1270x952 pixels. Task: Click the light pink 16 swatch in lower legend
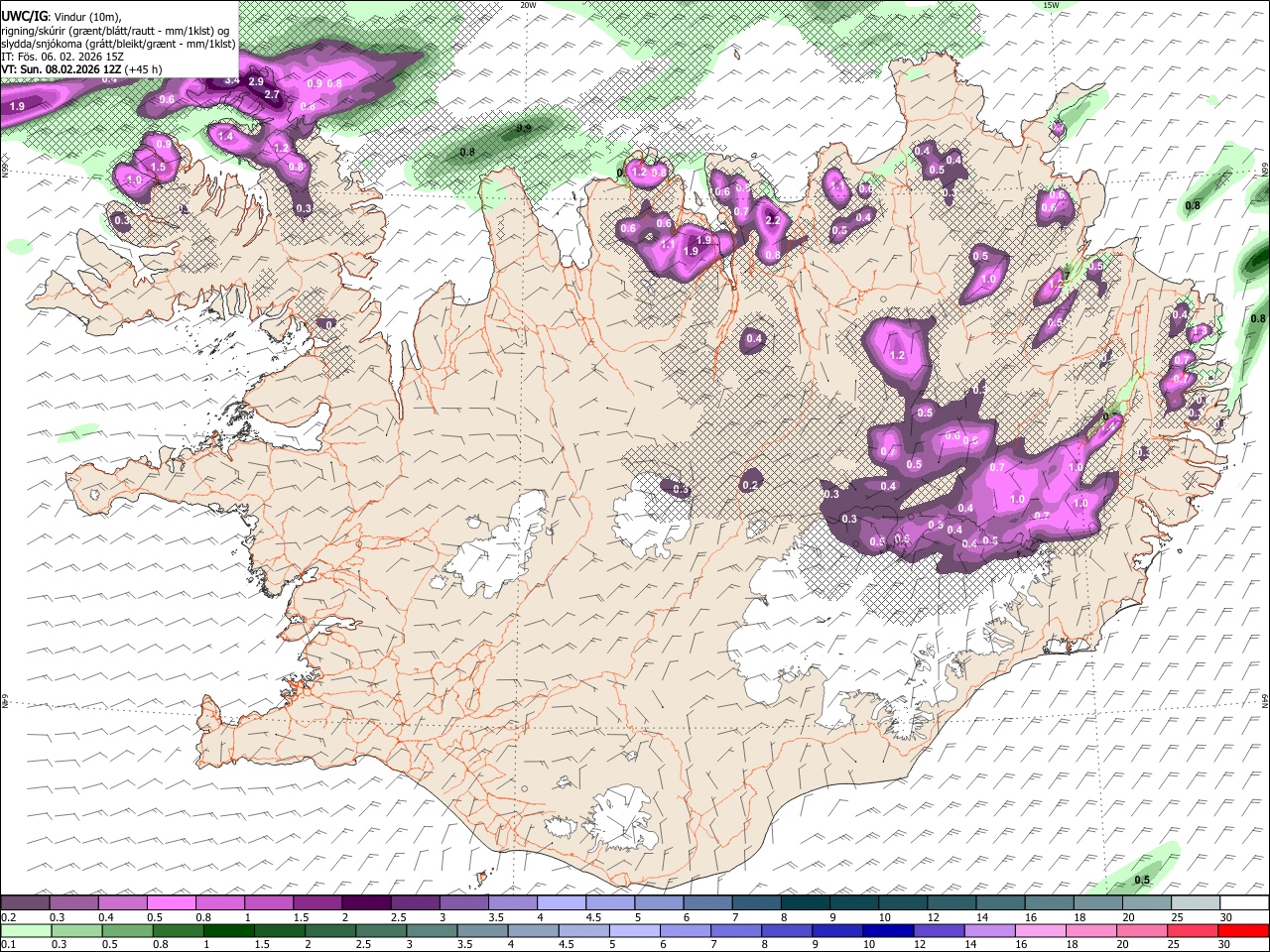1040,930
